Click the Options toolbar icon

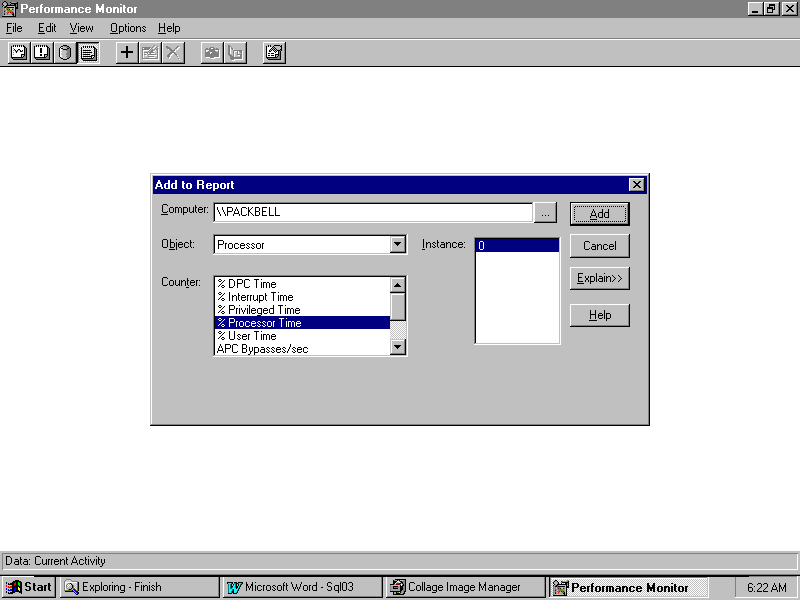coord(275,53)
